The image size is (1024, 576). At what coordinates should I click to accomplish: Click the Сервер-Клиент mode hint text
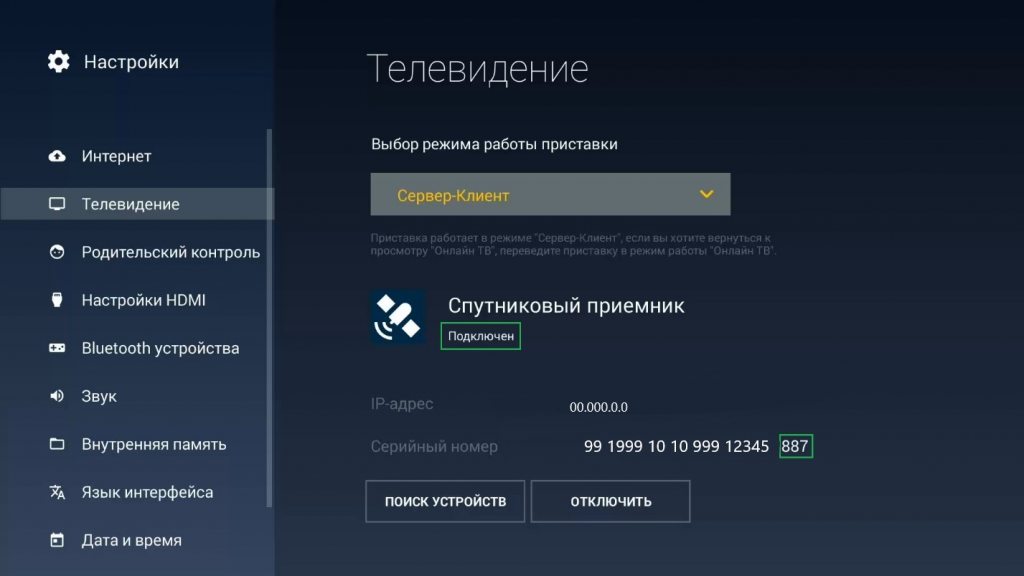pyautogui.click(x=573, y=244)
